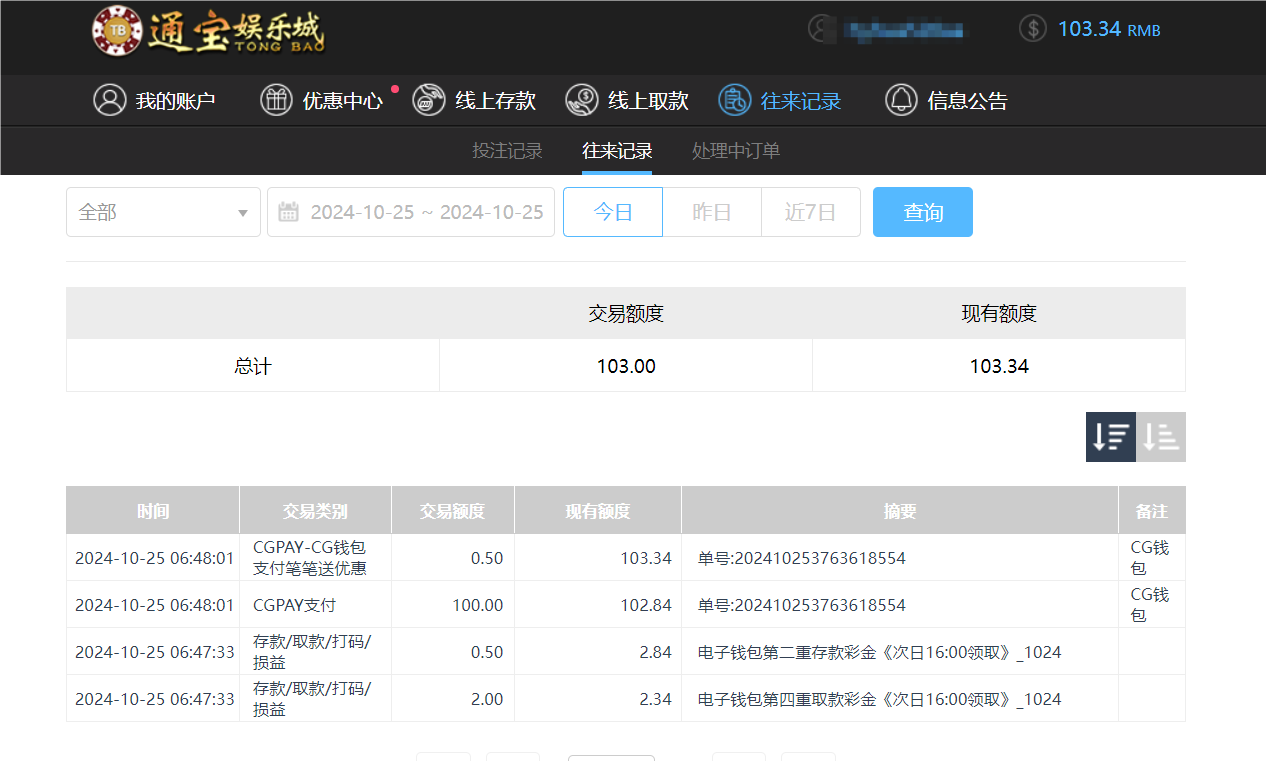Click the dropdown arrow beside 全部

coord(241,212)
